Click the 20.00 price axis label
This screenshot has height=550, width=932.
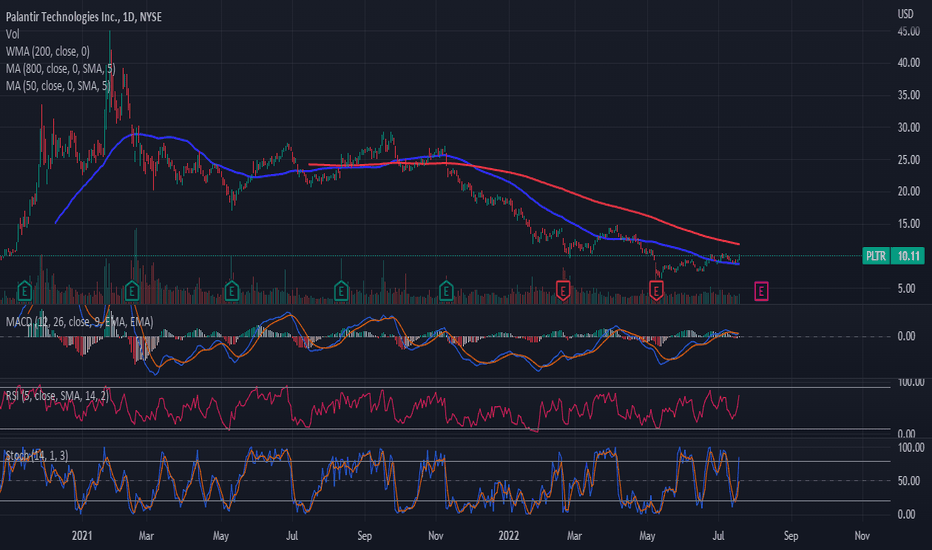click(909, 191)
